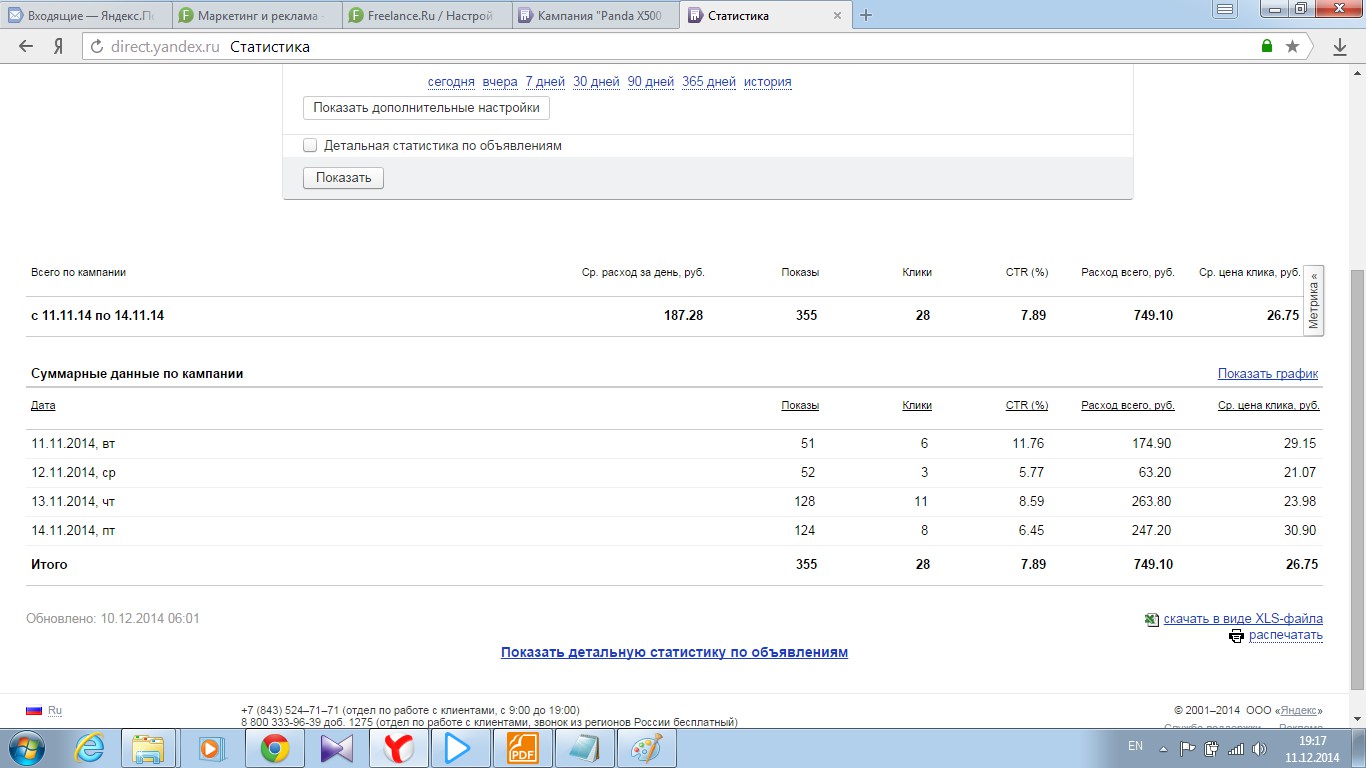
Task: Close the Статистика tab
Action: (838, 16)
